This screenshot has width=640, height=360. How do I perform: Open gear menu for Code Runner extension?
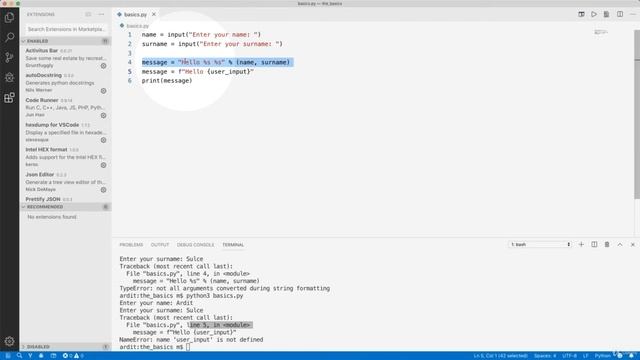[104, 116]
